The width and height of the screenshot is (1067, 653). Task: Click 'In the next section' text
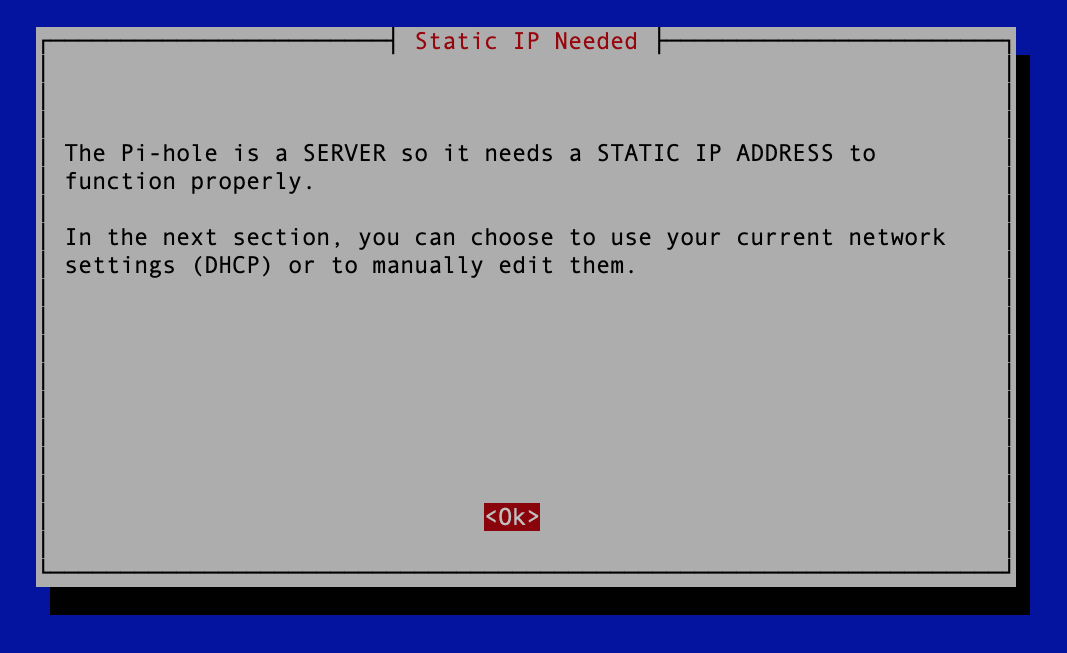(198, 237)
